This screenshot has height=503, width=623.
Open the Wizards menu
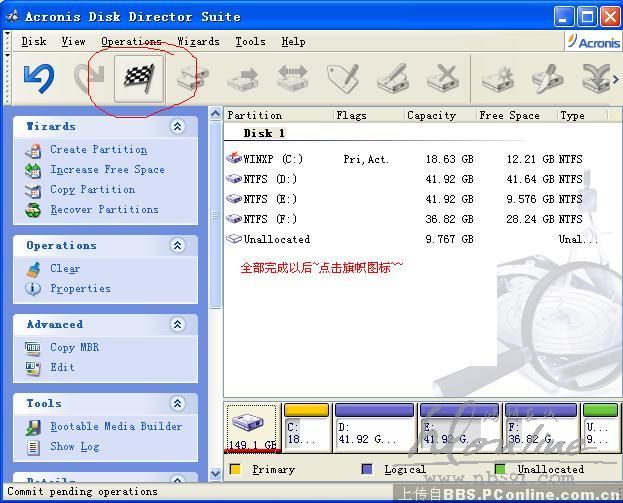(198, 42)
